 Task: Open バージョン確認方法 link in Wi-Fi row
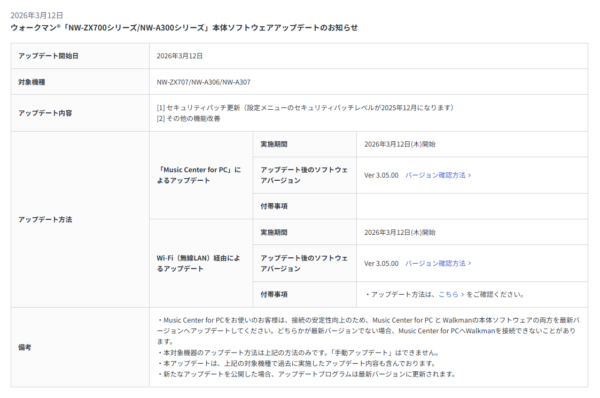(438, 263)
